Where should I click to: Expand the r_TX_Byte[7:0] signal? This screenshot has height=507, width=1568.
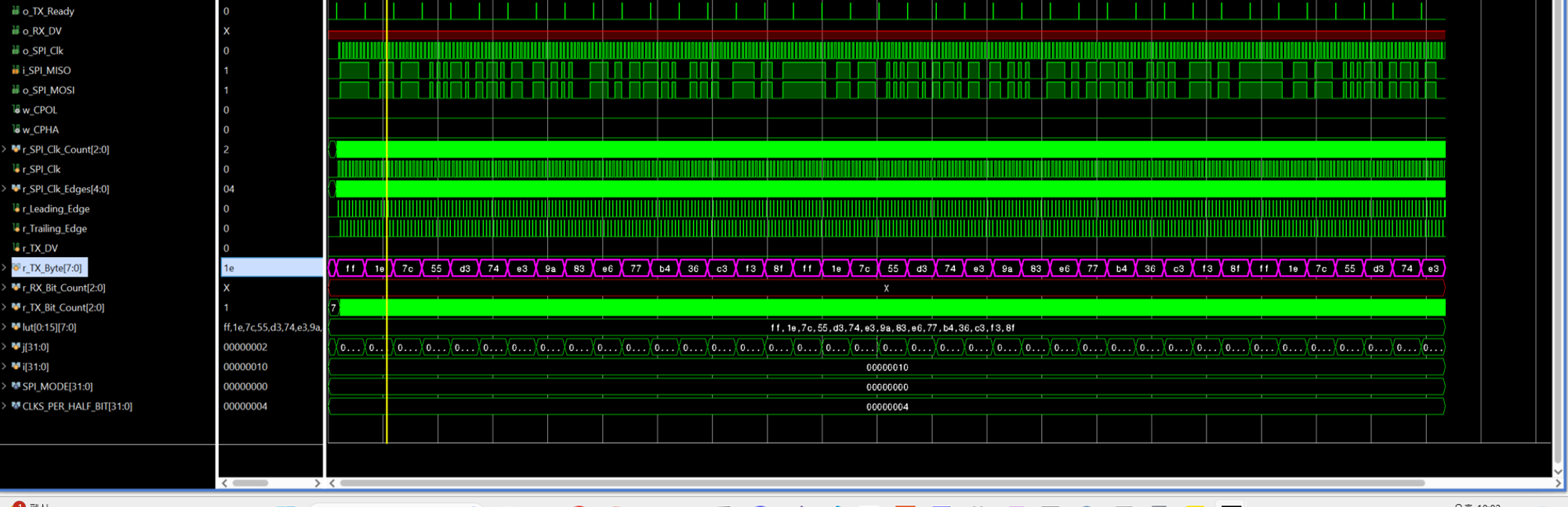[5, 268]
